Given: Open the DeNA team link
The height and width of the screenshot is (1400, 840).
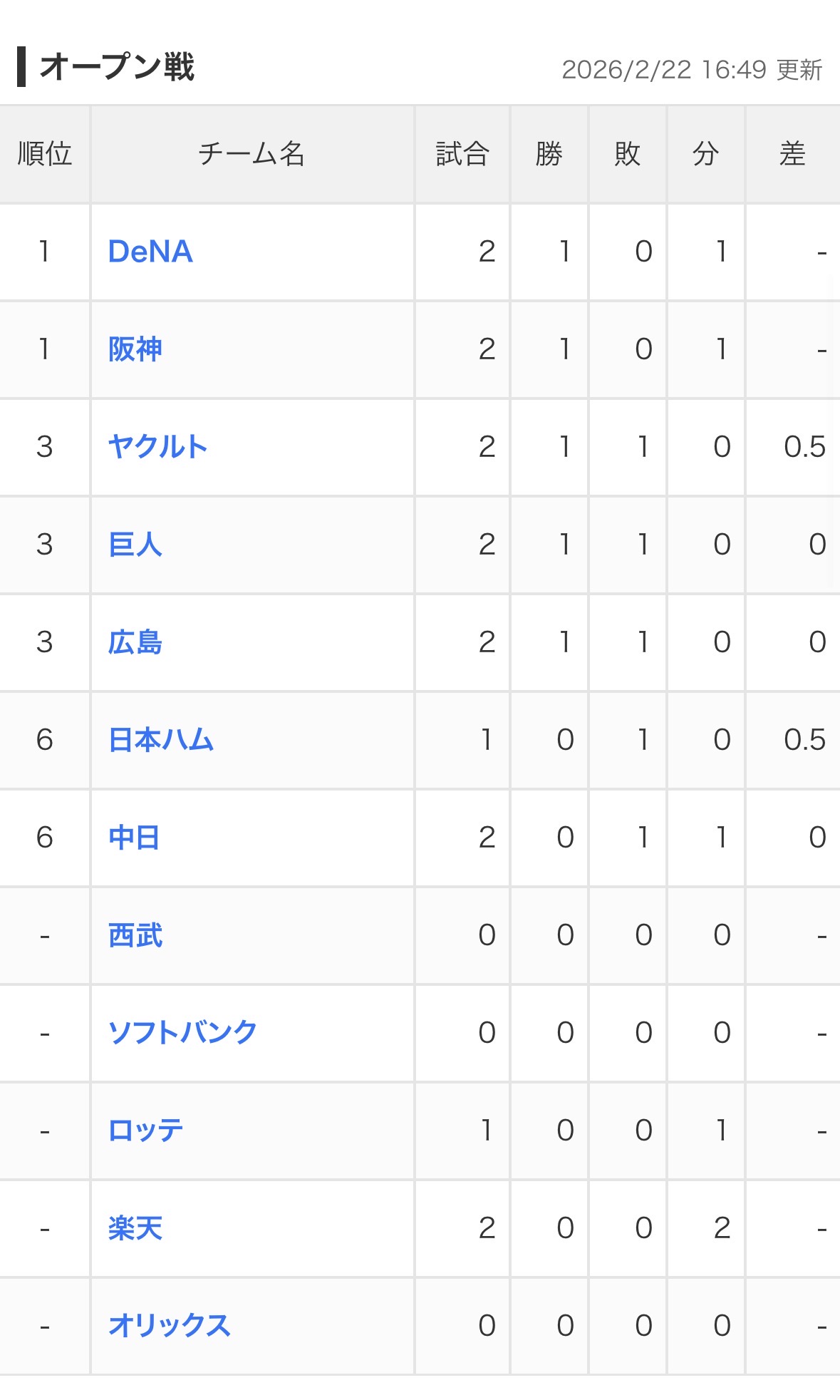Looking at the screenshot, I should pyautogui.click(x=150, y=252).
